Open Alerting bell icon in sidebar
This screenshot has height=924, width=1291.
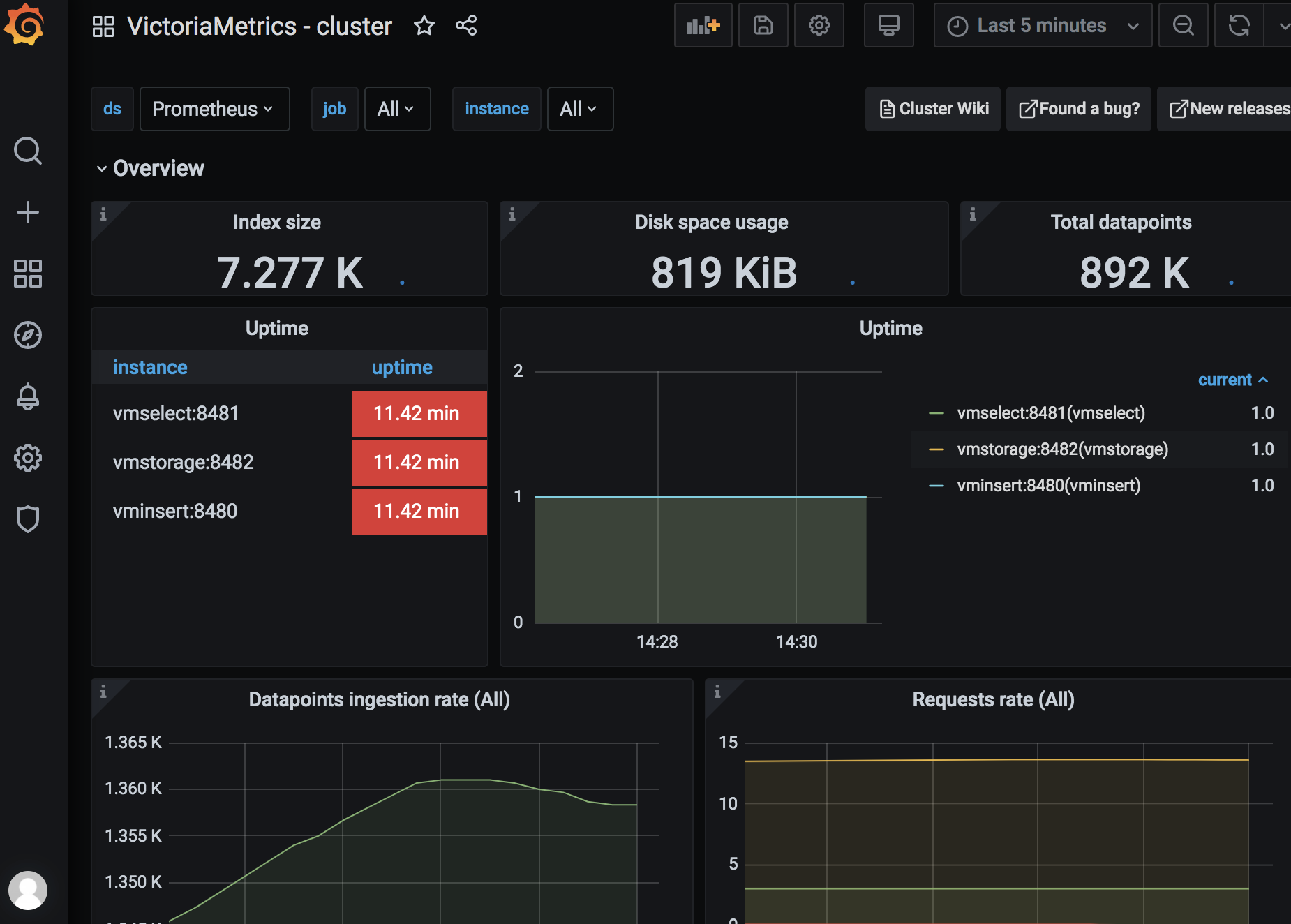28,396
